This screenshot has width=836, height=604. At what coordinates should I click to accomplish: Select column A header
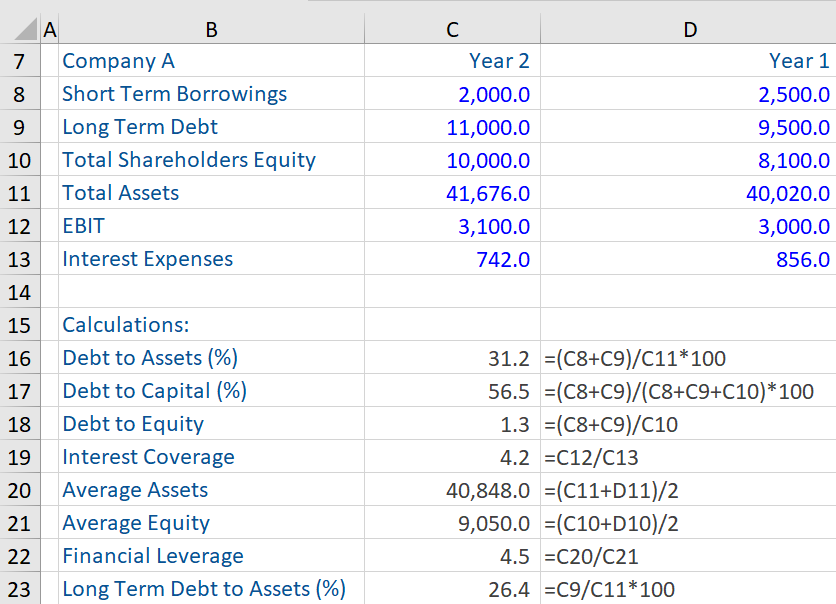51,29
